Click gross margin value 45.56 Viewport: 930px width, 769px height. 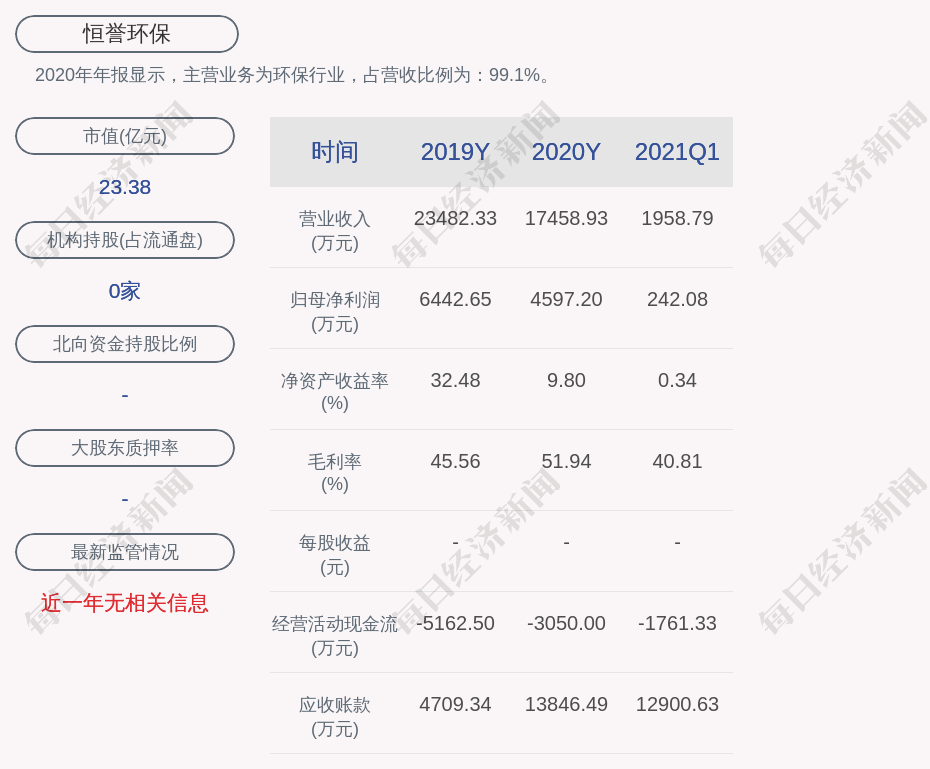(455, 461)
